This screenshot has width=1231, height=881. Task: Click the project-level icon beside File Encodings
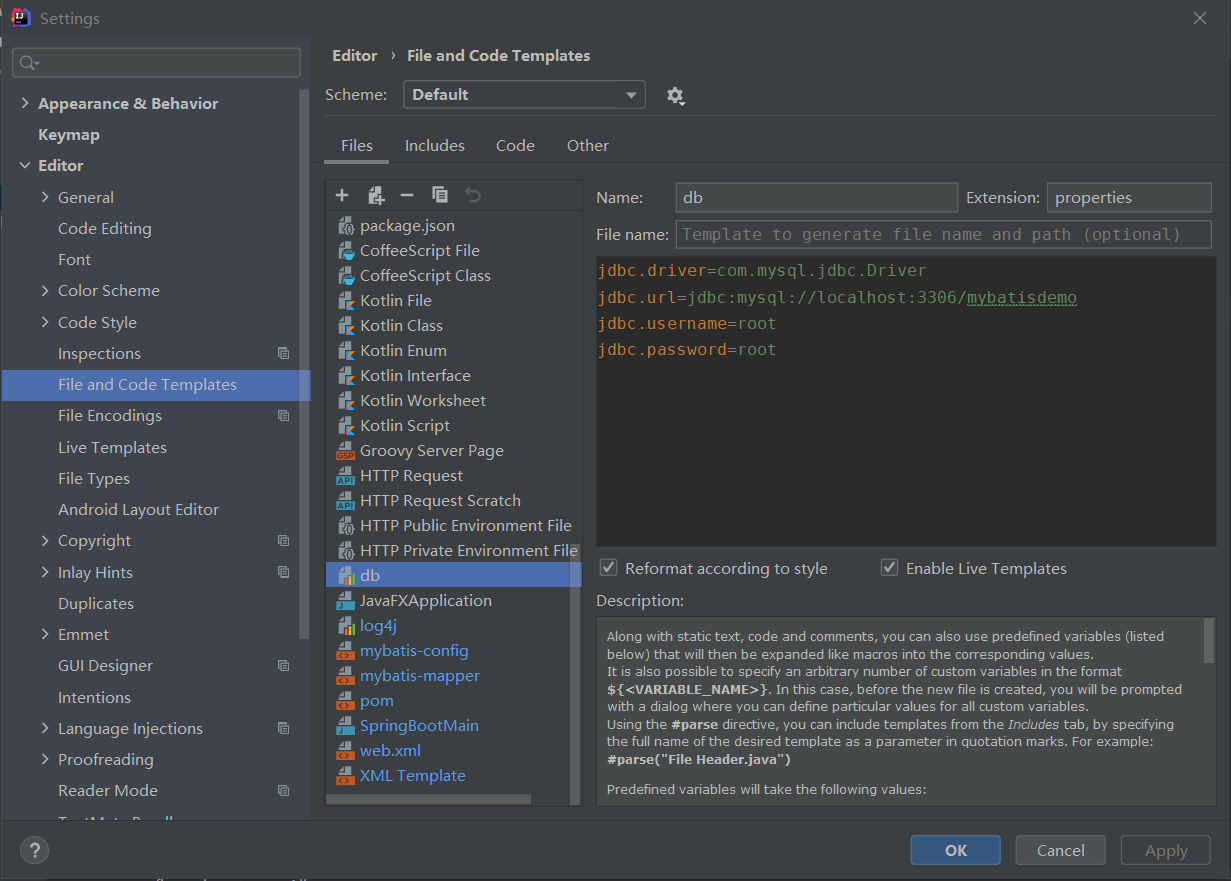coord(283,415)
